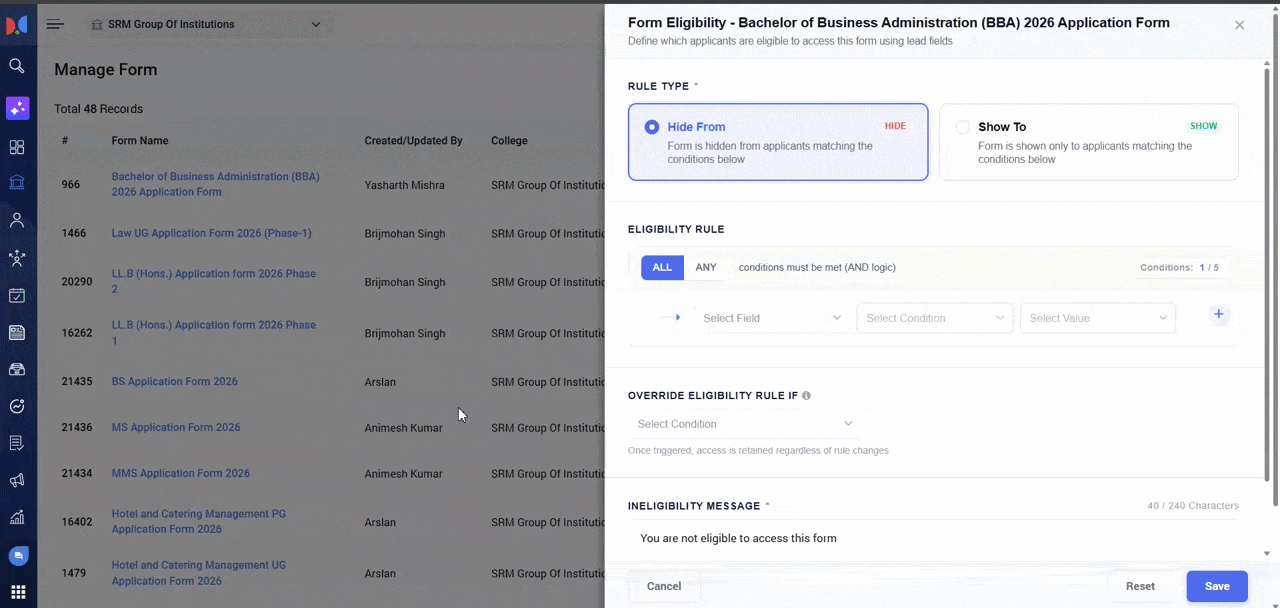The width and height of the screenshot is (1280, 608).
Task: Open the institution building icon in sidebar
Action: click(17, 183)
